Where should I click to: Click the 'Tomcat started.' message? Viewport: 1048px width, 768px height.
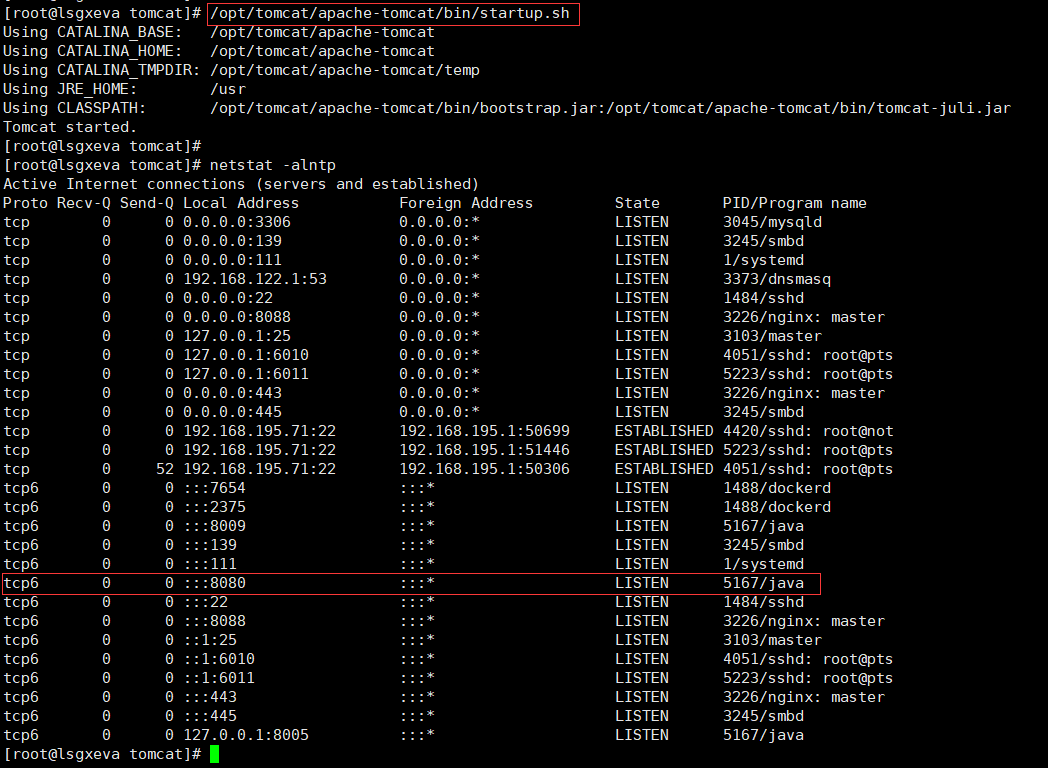70,127
